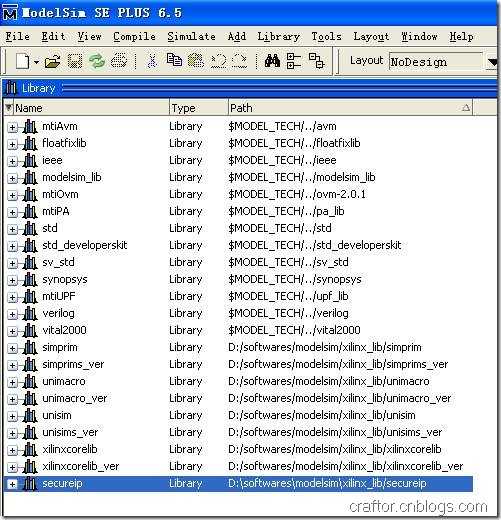Select the simprims_ver library row
Viewport: 501px width, 520px height.
coord(238,364)
